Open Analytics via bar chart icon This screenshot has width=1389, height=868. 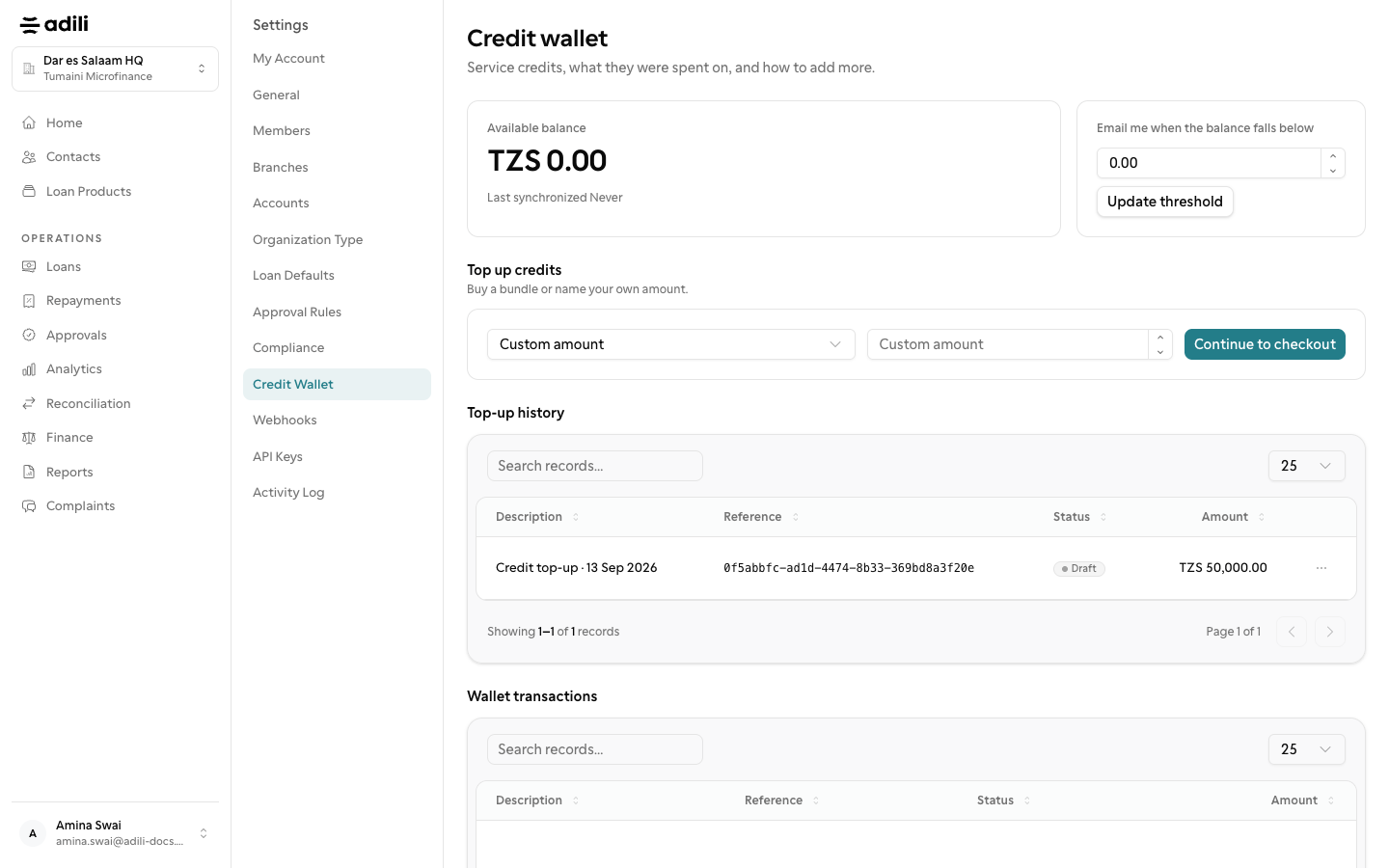coord(29,369)
